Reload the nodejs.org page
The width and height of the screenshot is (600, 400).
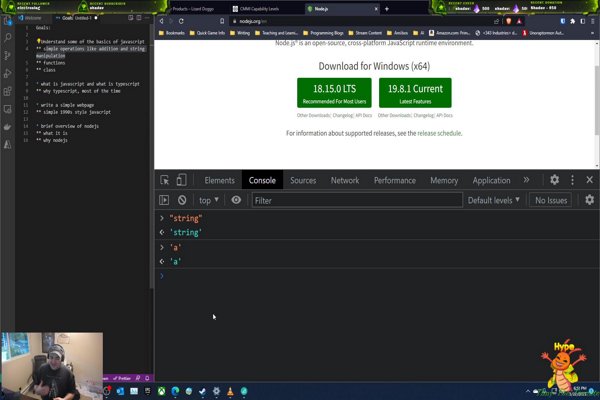point(181,21)
